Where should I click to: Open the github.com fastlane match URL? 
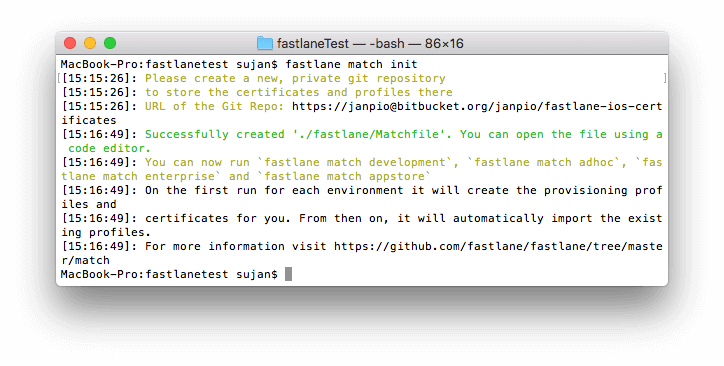(498, 246)
